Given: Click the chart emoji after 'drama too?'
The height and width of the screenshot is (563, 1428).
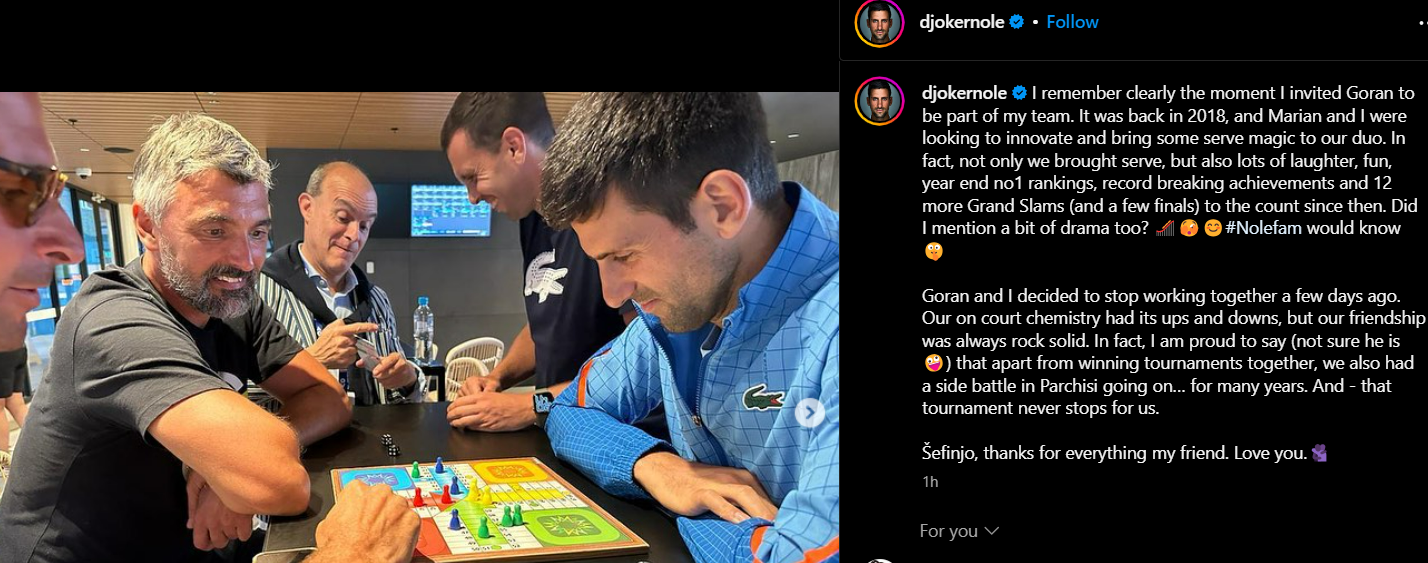Looking at the screenshot, I should (1164, 228).
